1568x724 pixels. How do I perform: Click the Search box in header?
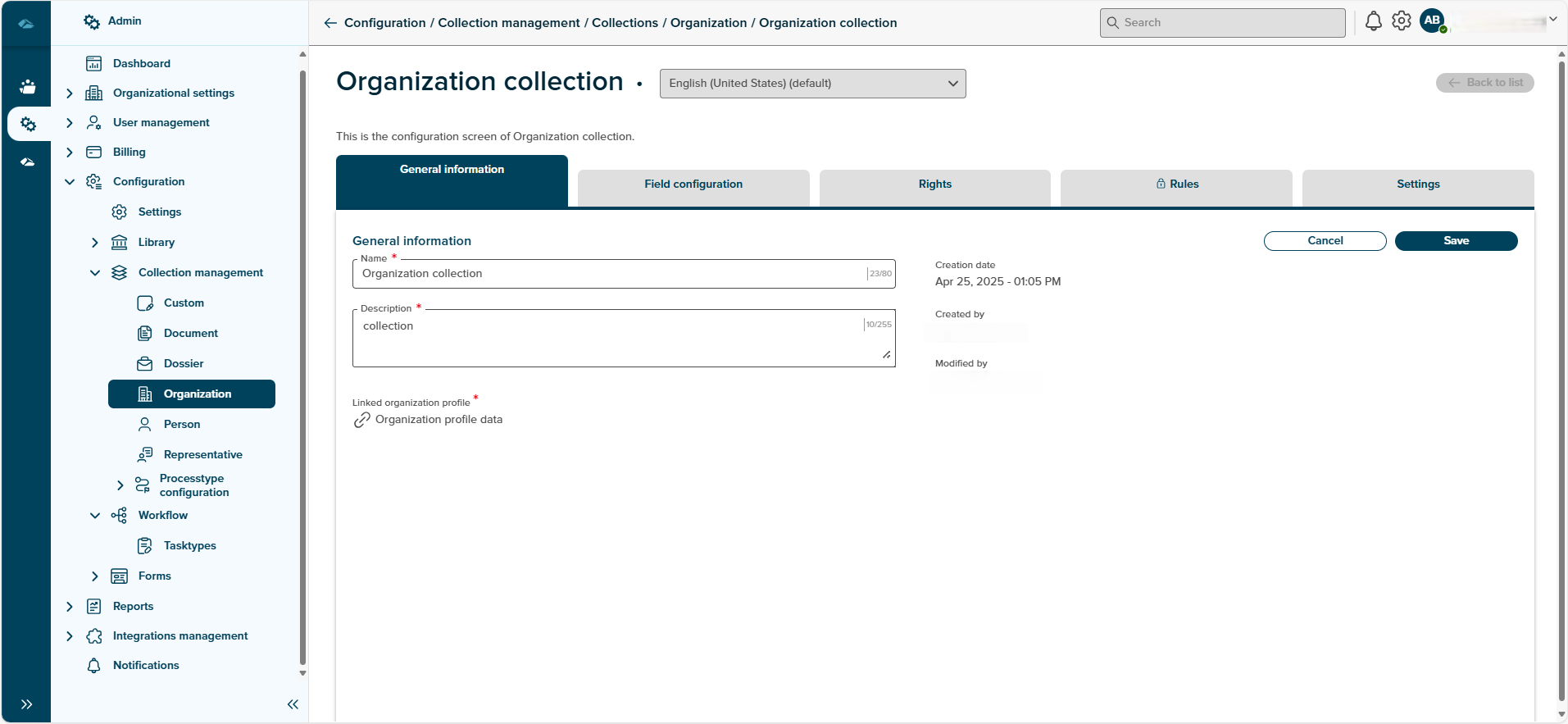1222,23
